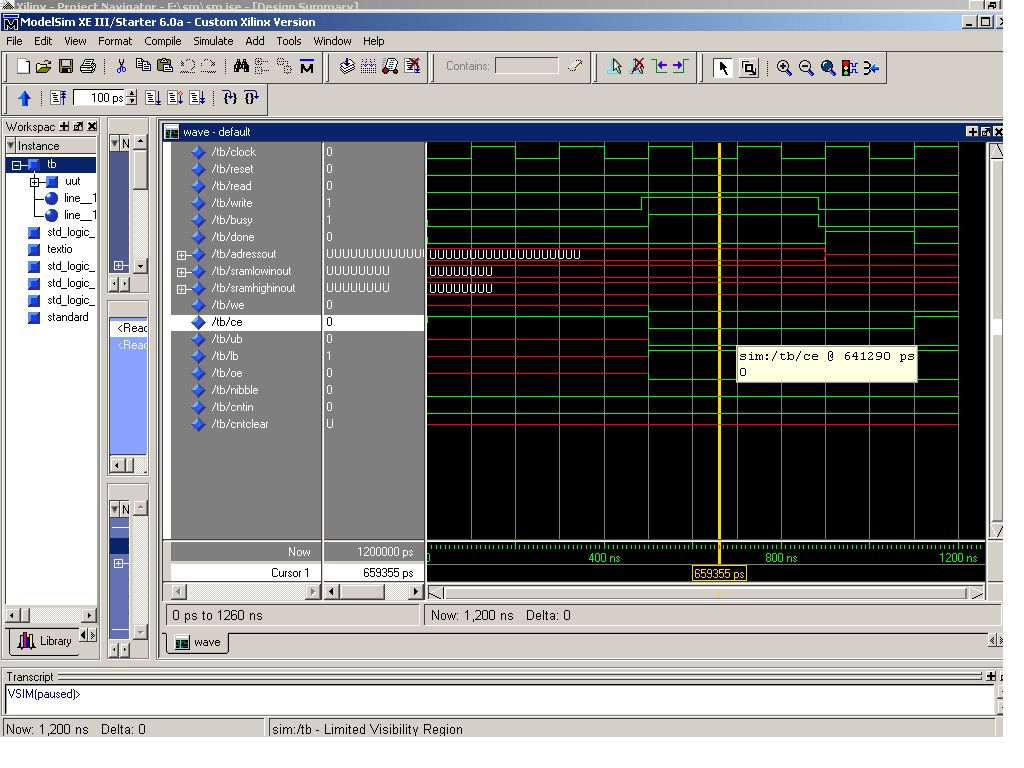Screen dimensions: 1024x768
Task: Click the Cut scissors icon
Action: pyautogui.click(x=121, y=66)
